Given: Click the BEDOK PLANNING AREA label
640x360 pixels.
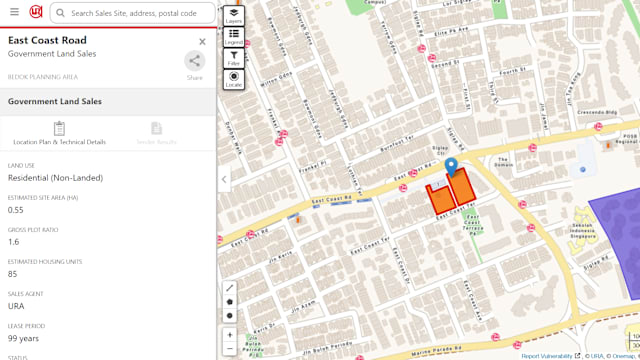Looking at the screenshot, I should [43, 77].
